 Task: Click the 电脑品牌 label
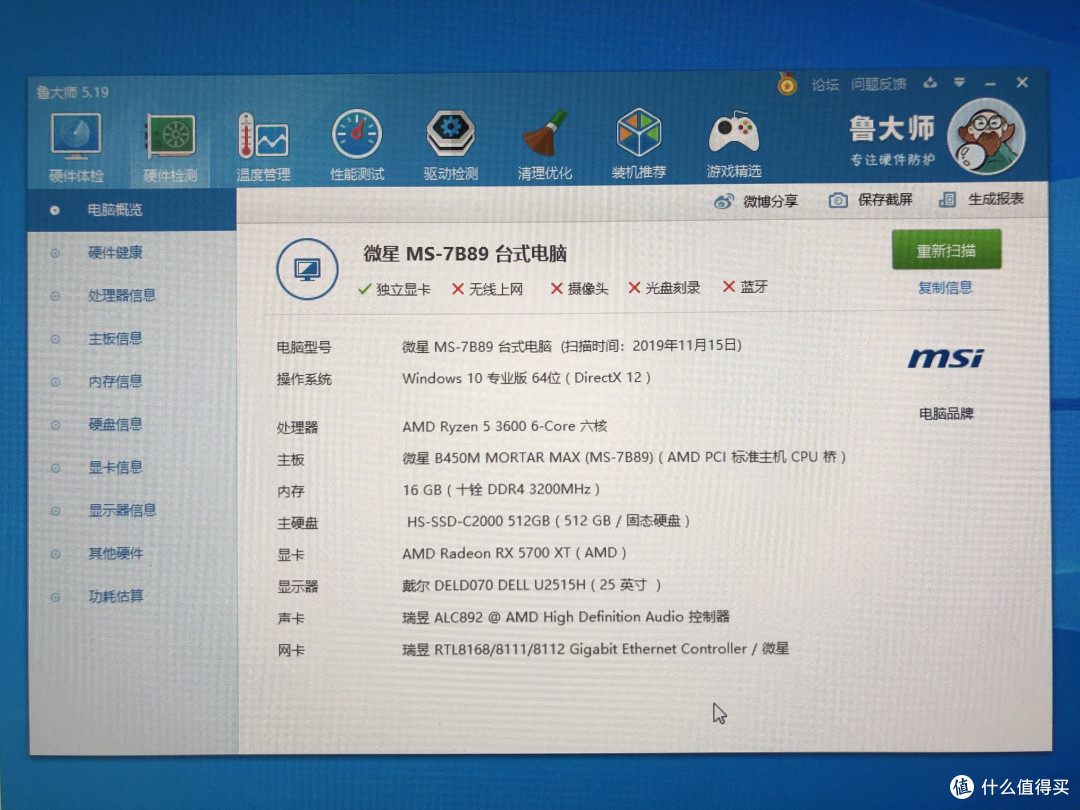(x=946, y=414)
